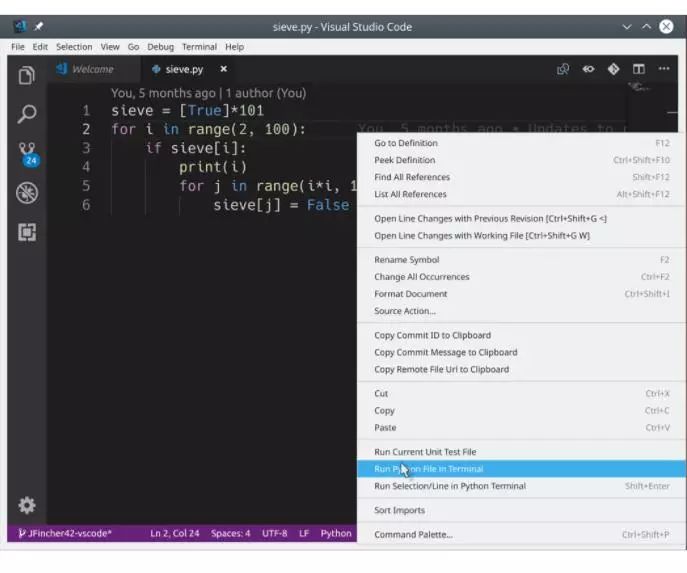The image size is (687, 573).
Task: Open the Debug view in activity bar
Action: (27, 193)
